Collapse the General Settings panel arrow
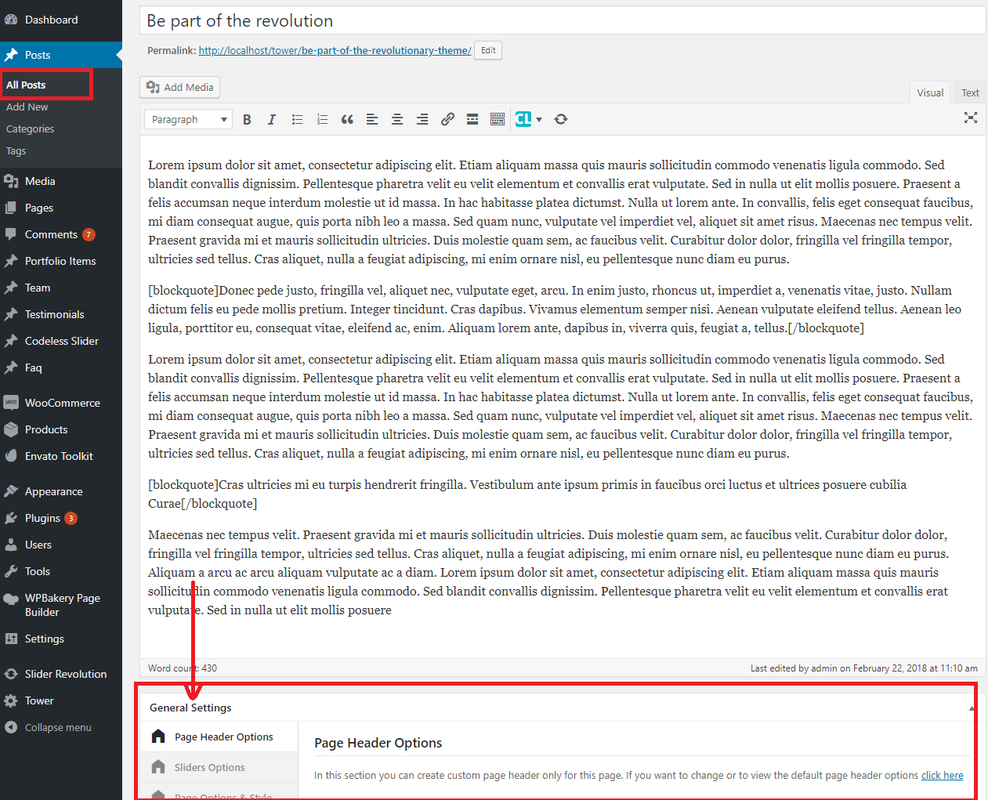 tap(971, 709)
